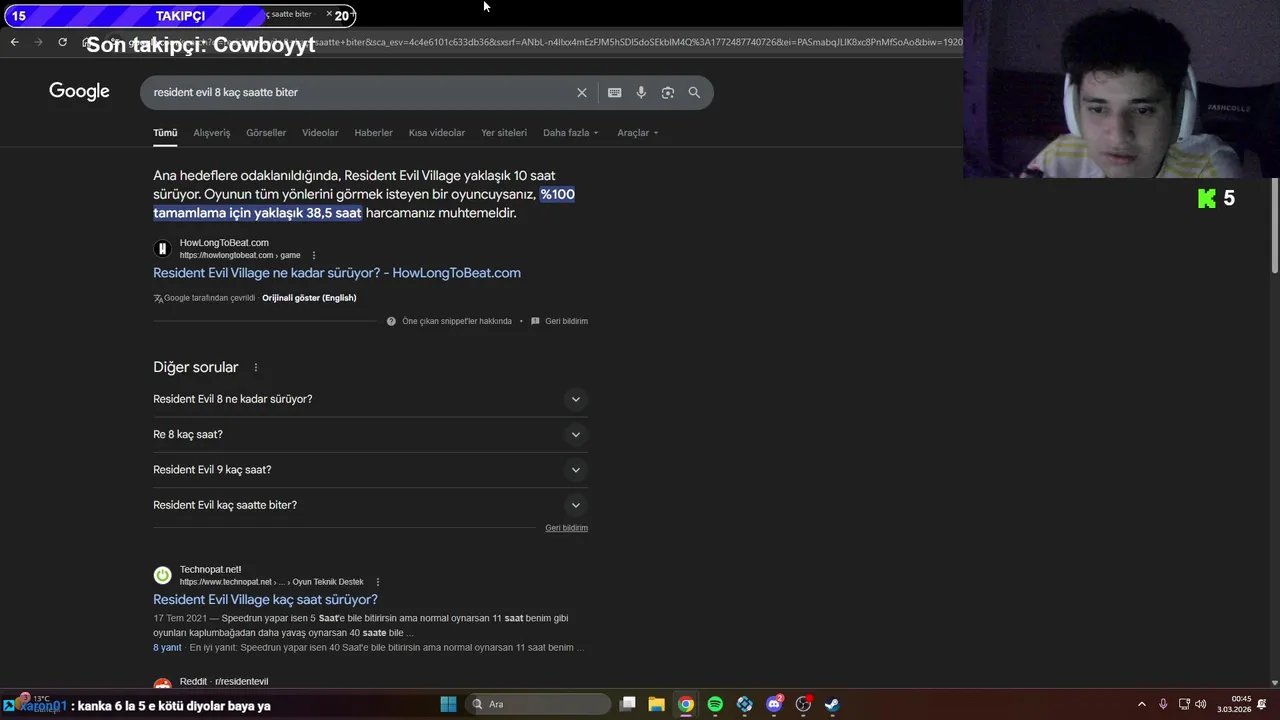Screen dimensions: 1280x720
Task: Open 'Resident Evil Village kaç saat sürüyor?' Technopat link
Action: tap(265, 599)
